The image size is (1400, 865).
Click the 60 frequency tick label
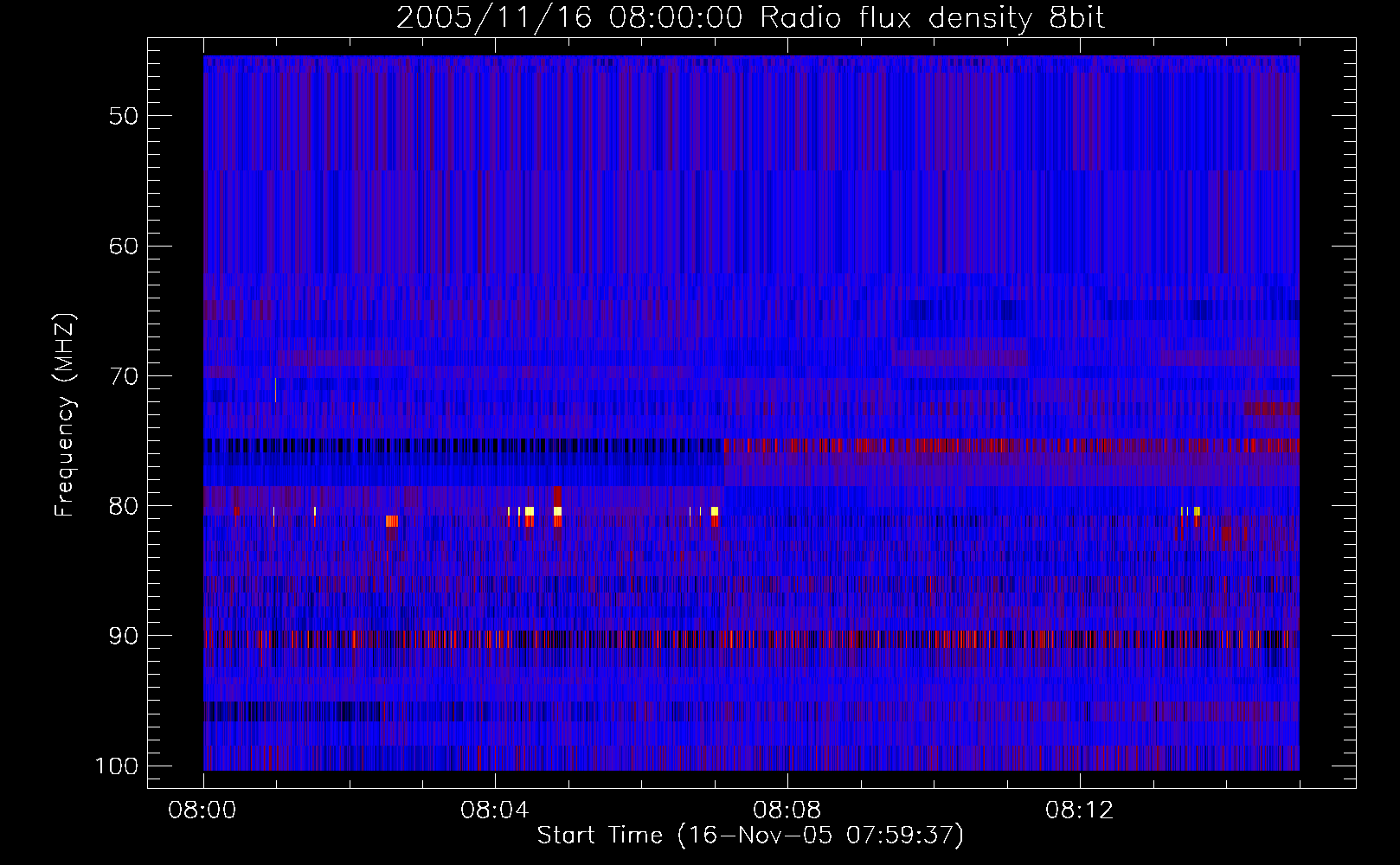pos(124,246)
